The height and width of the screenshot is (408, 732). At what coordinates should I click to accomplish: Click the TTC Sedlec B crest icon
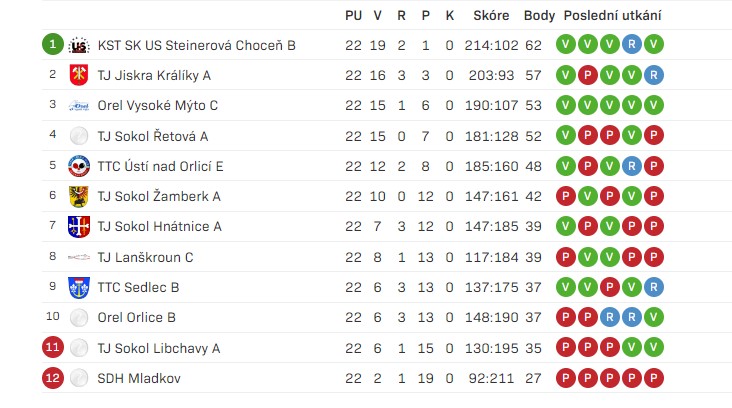click(x=79, y=287)
